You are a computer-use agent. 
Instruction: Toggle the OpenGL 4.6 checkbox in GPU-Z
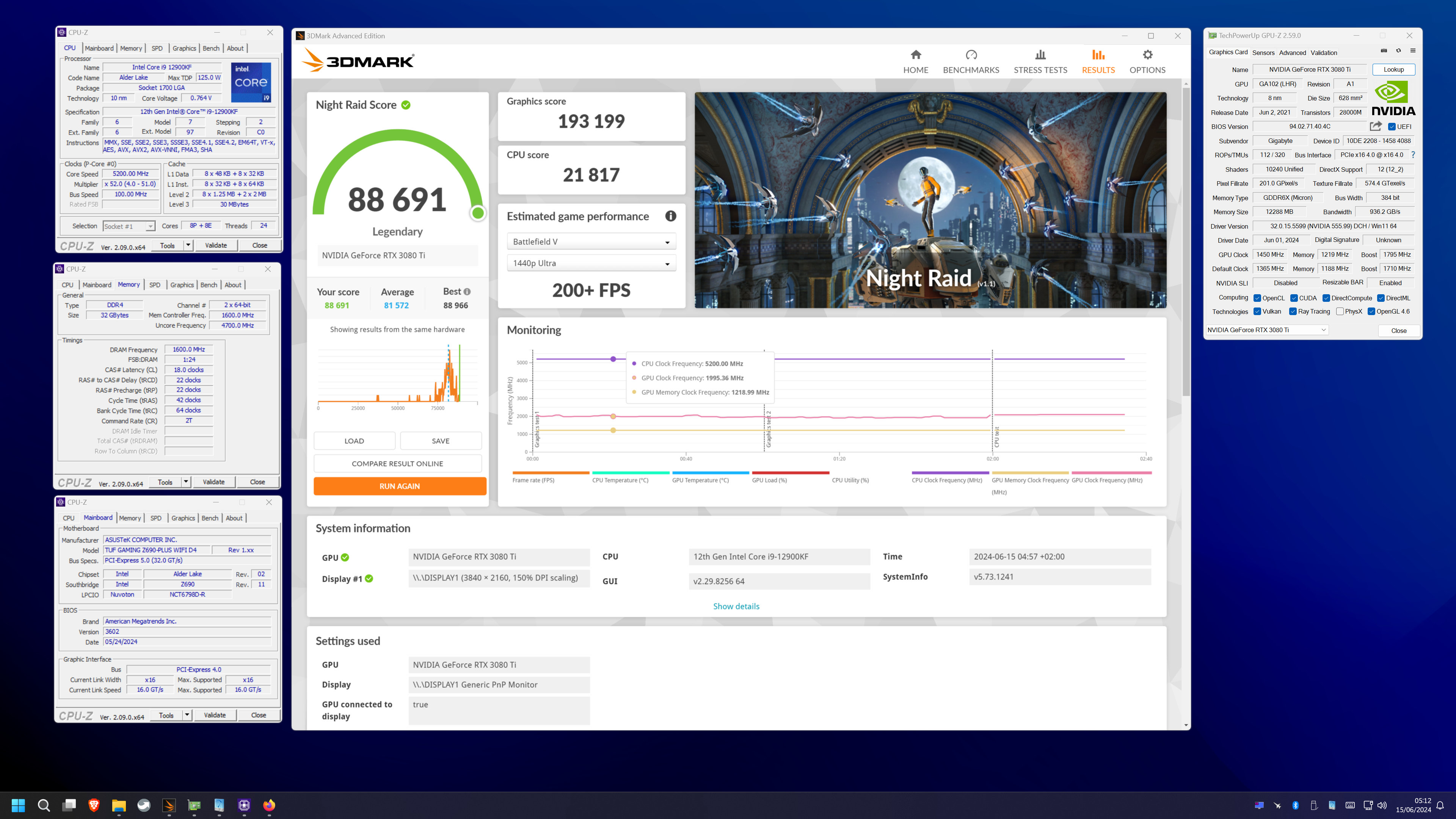point(1371,311)
